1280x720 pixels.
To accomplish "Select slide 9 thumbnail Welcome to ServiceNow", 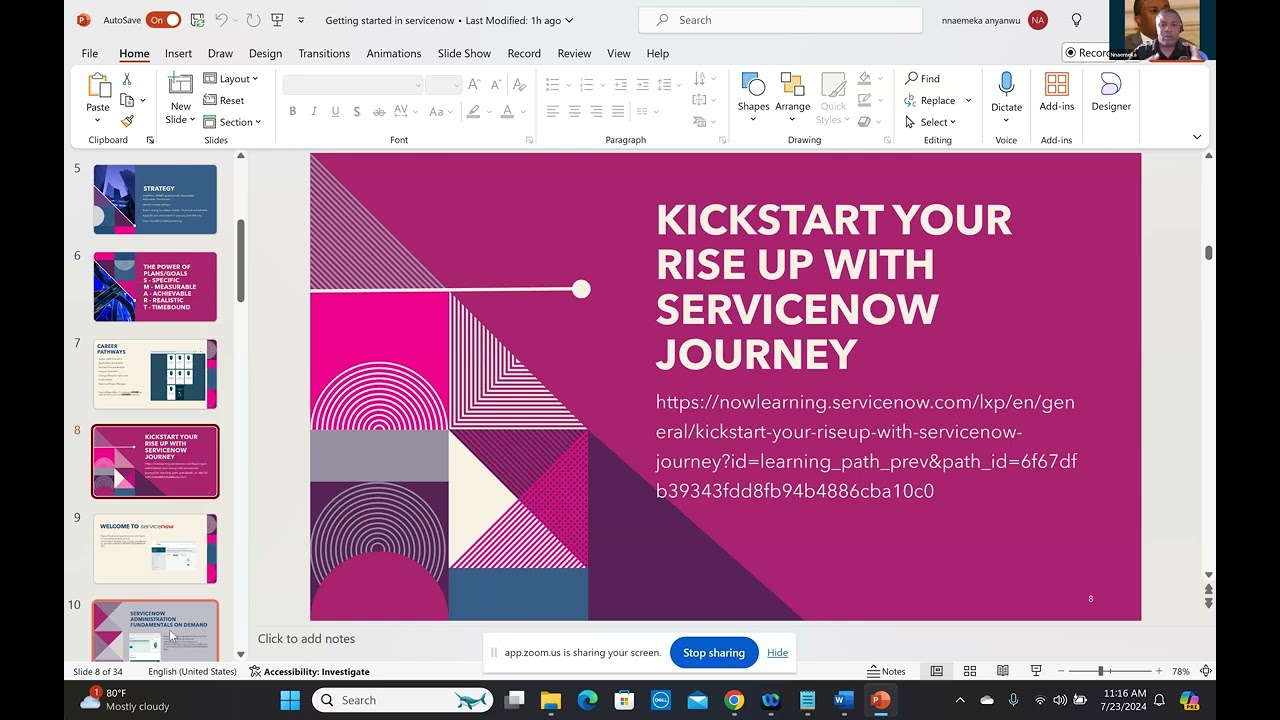I will (x=155, y=549).
